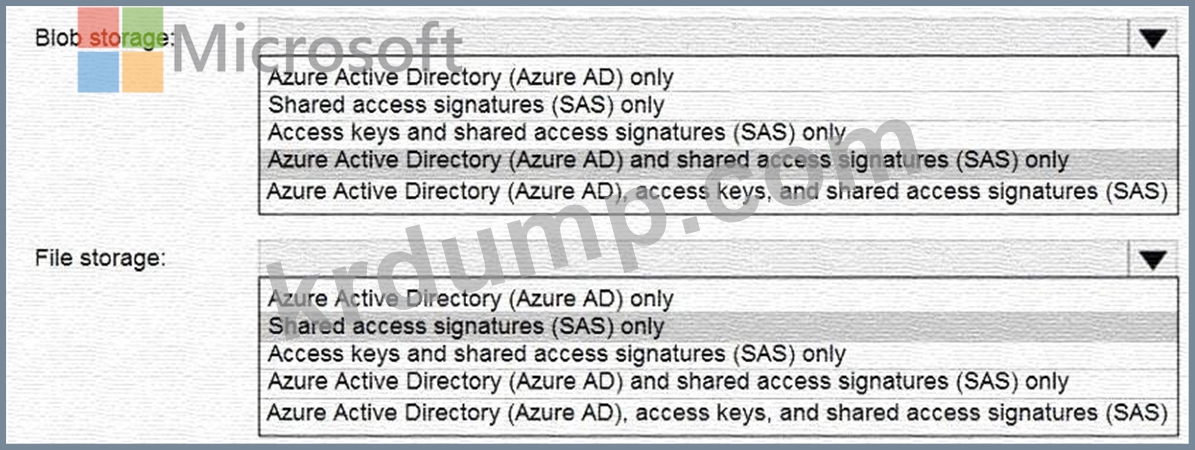Select File option Azure AD, access keys, and SAS
Screen dimensions: 1195x450
click(x=717, y=413)
